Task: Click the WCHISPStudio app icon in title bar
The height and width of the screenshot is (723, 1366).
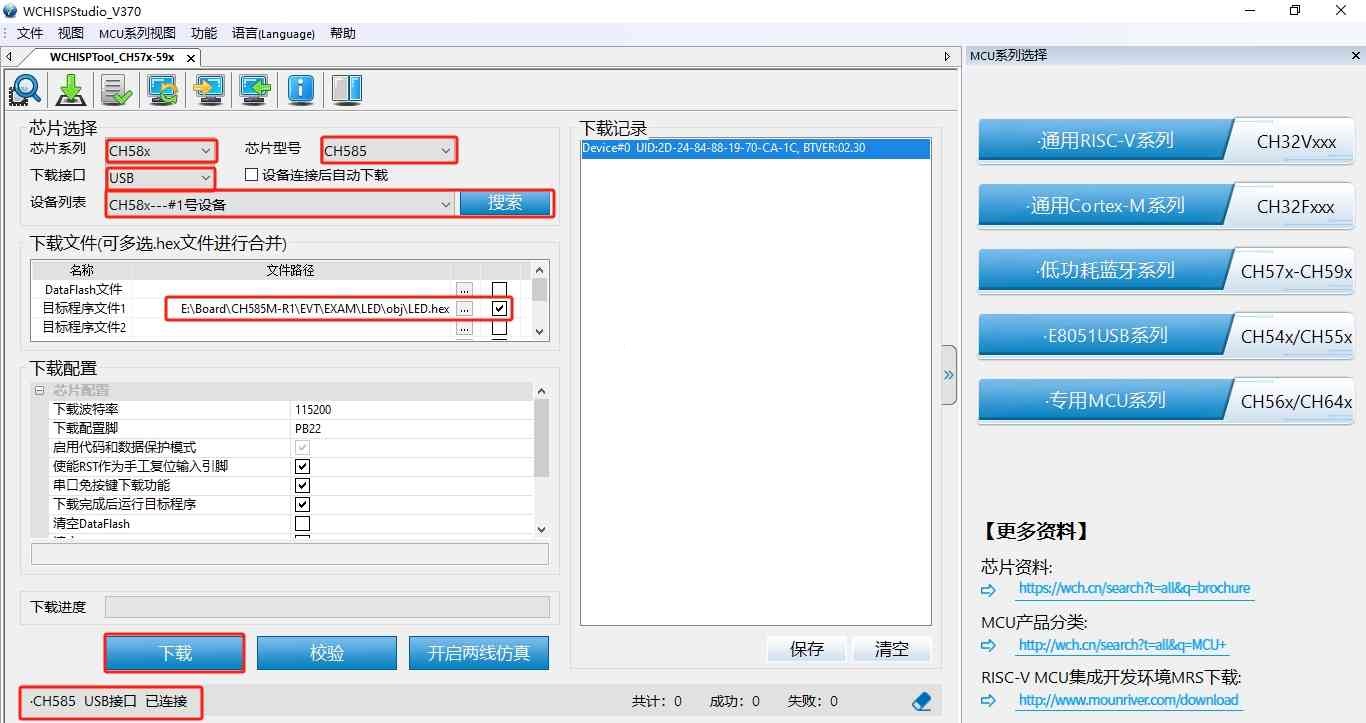Action: (11, 10)
